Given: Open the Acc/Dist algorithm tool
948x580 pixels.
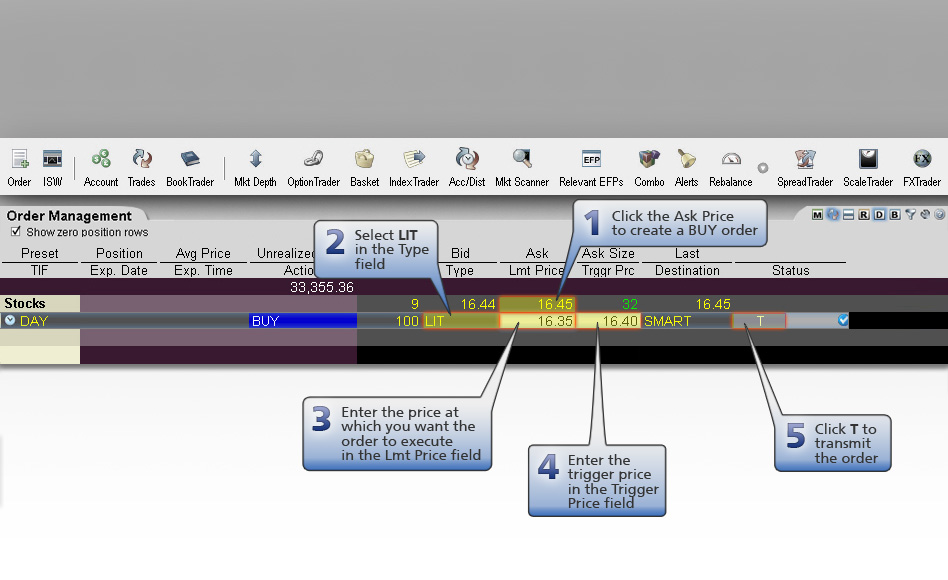Looking at the screenshot, I should (x=467, y=168).
